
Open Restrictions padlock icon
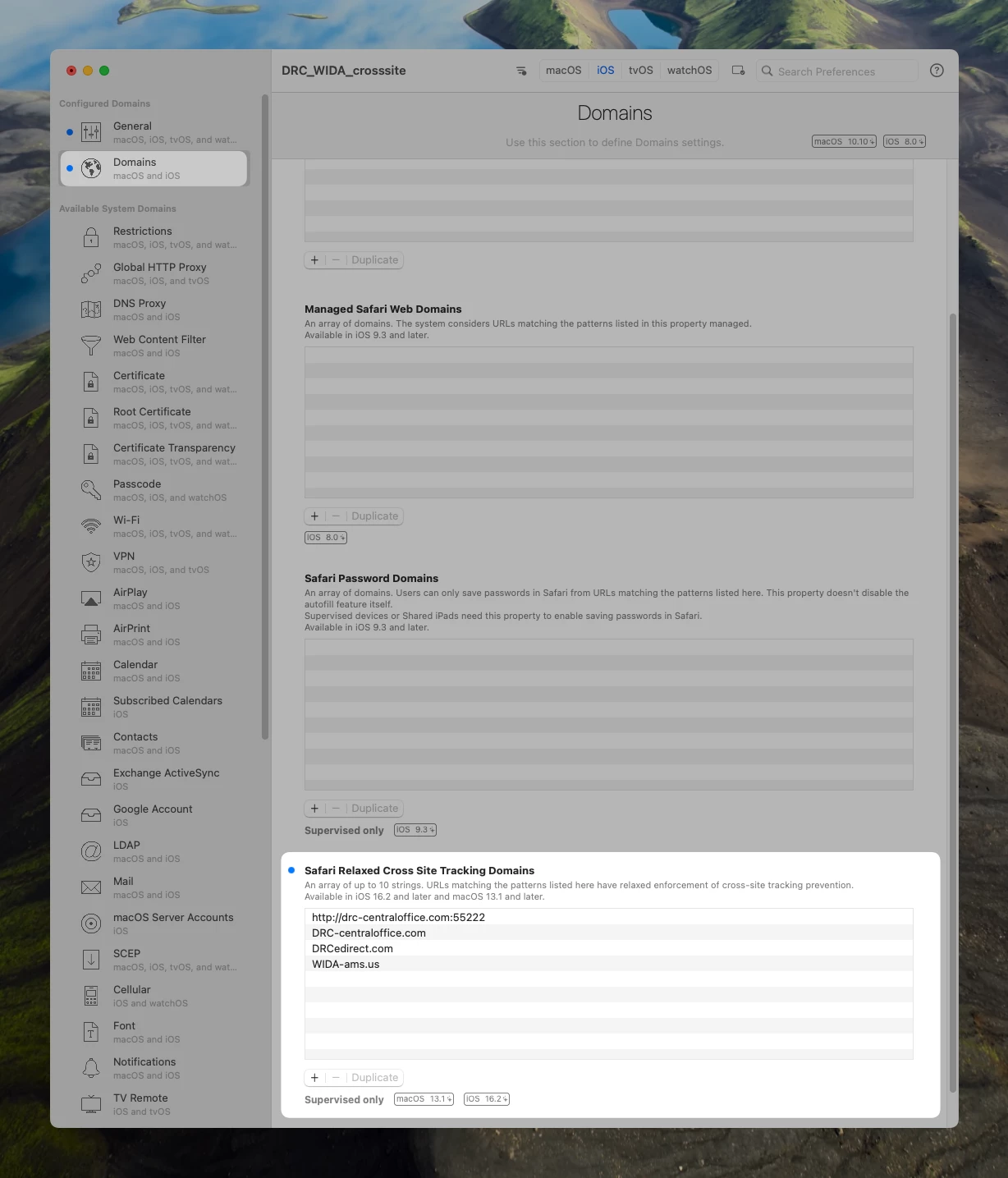click(91, 237)
